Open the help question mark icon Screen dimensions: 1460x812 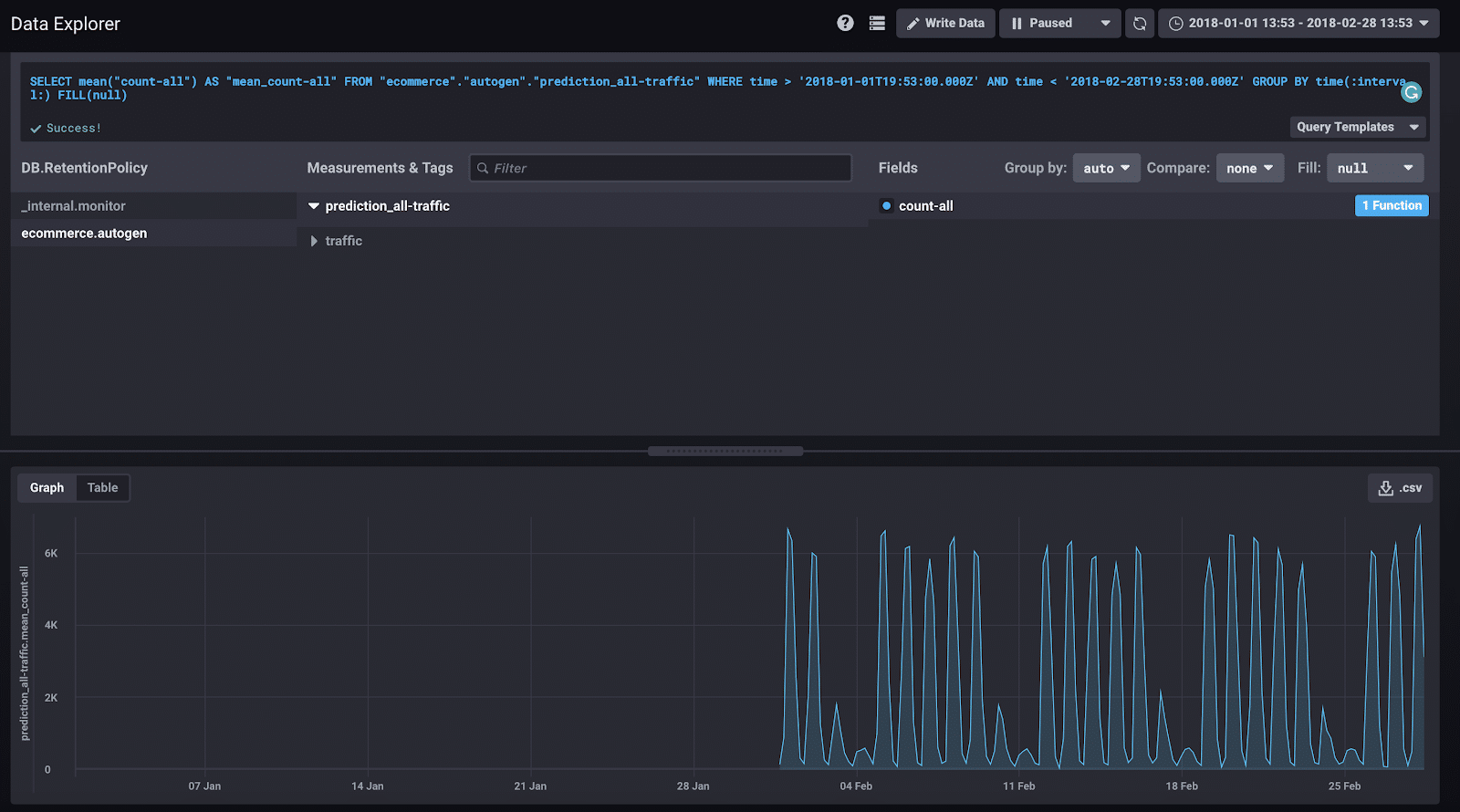(x=845, y=23)
